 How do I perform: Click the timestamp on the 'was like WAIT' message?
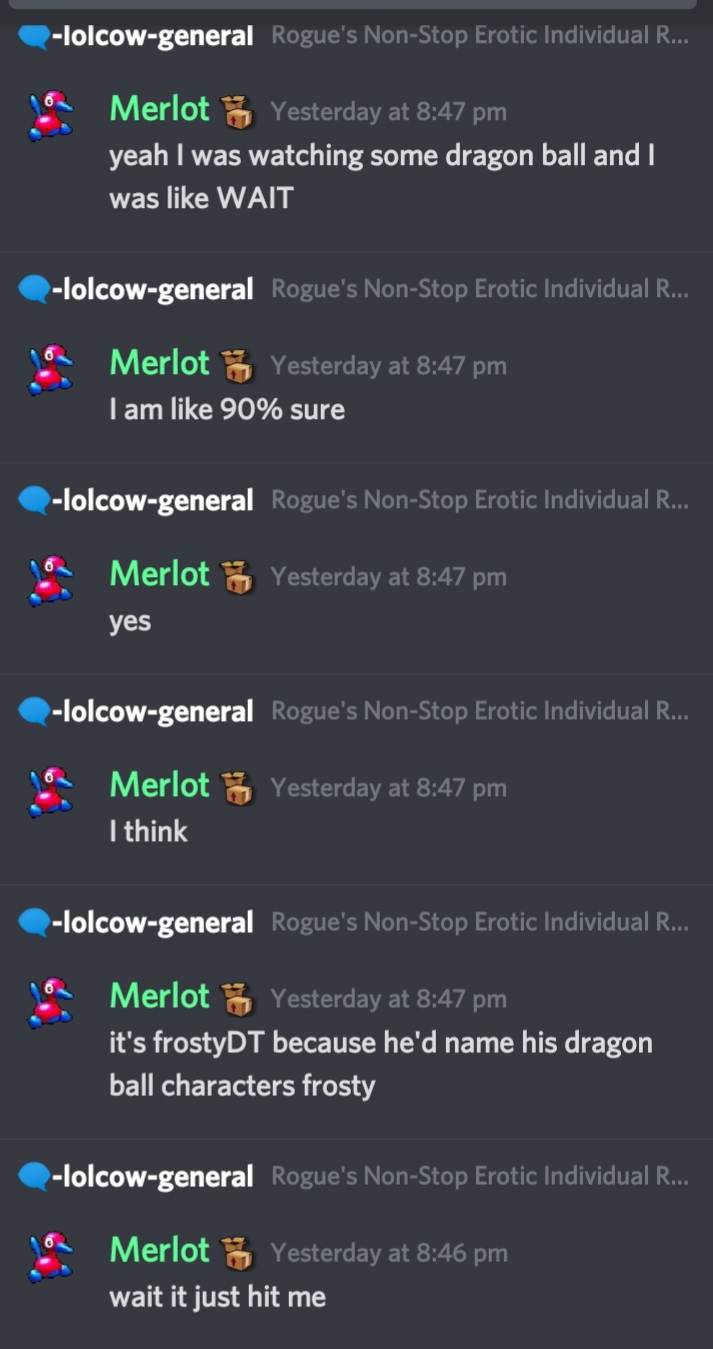(389, 112)
